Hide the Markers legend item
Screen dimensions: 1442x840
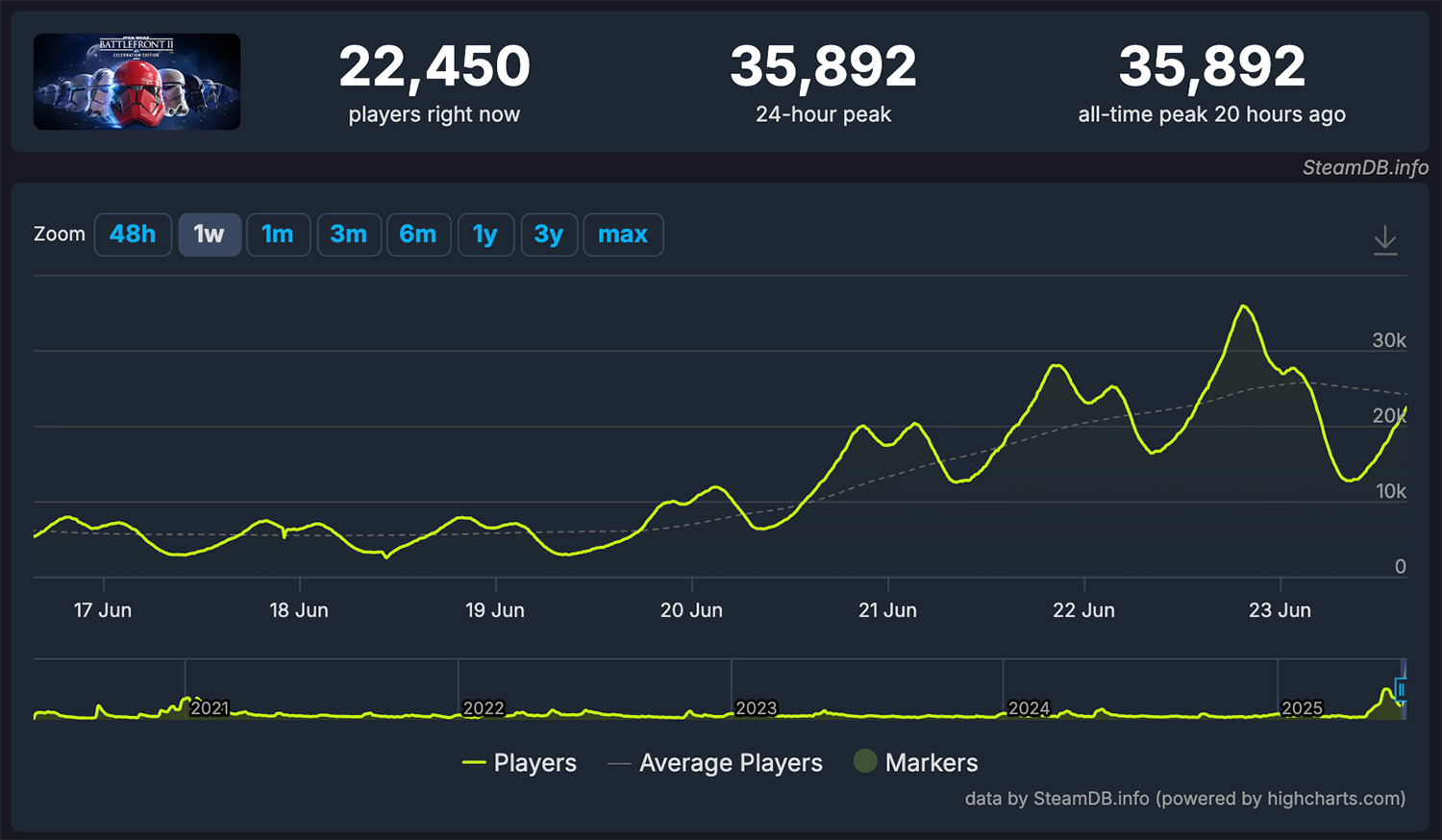[916, 763]
